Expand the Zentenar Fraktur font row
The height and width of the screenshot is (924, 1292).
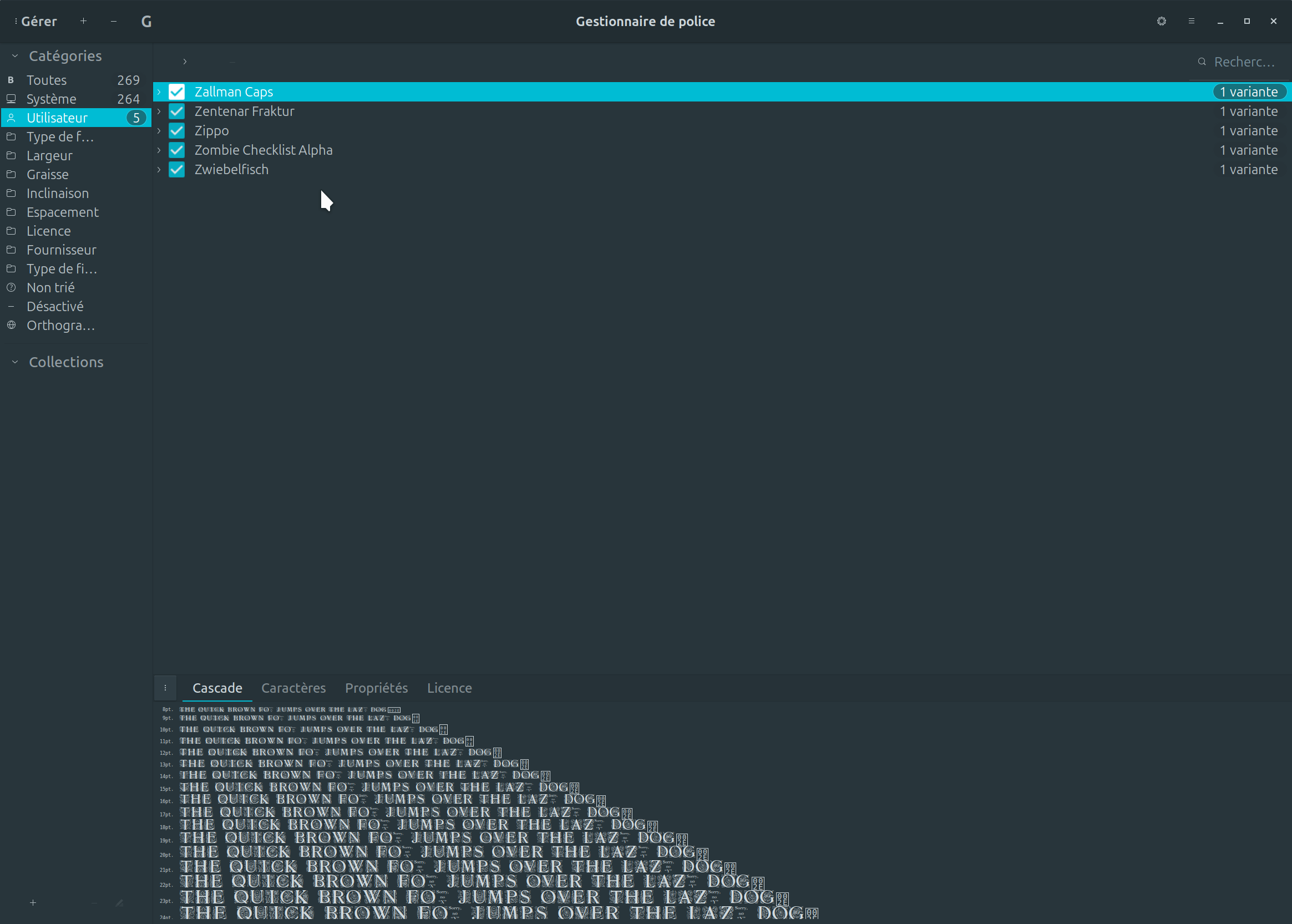click(x=159, y=111)
